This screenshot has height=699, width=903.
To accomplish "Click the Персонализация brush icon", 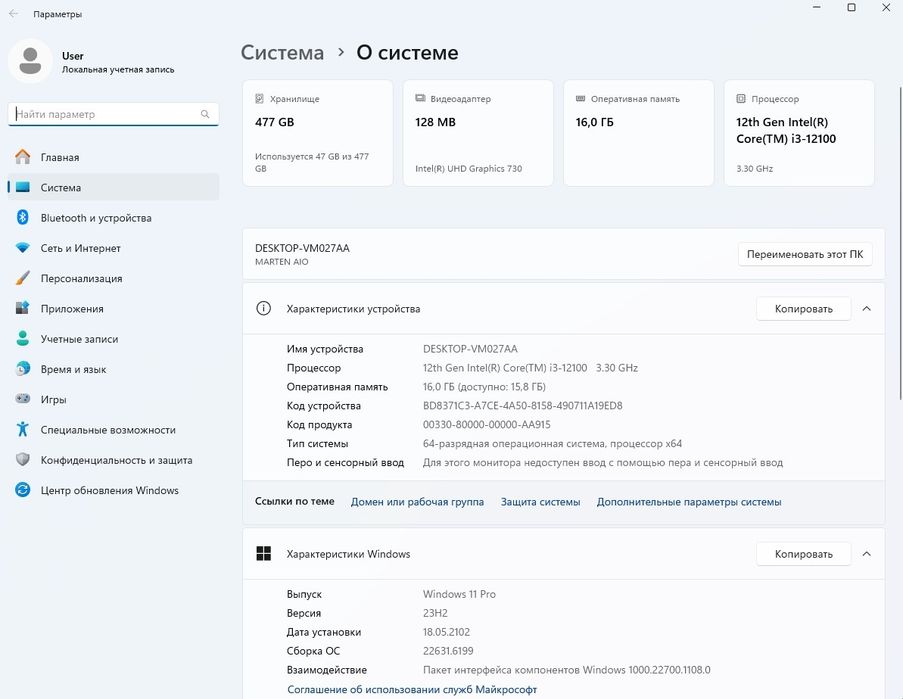I will (x=22, y=278).
